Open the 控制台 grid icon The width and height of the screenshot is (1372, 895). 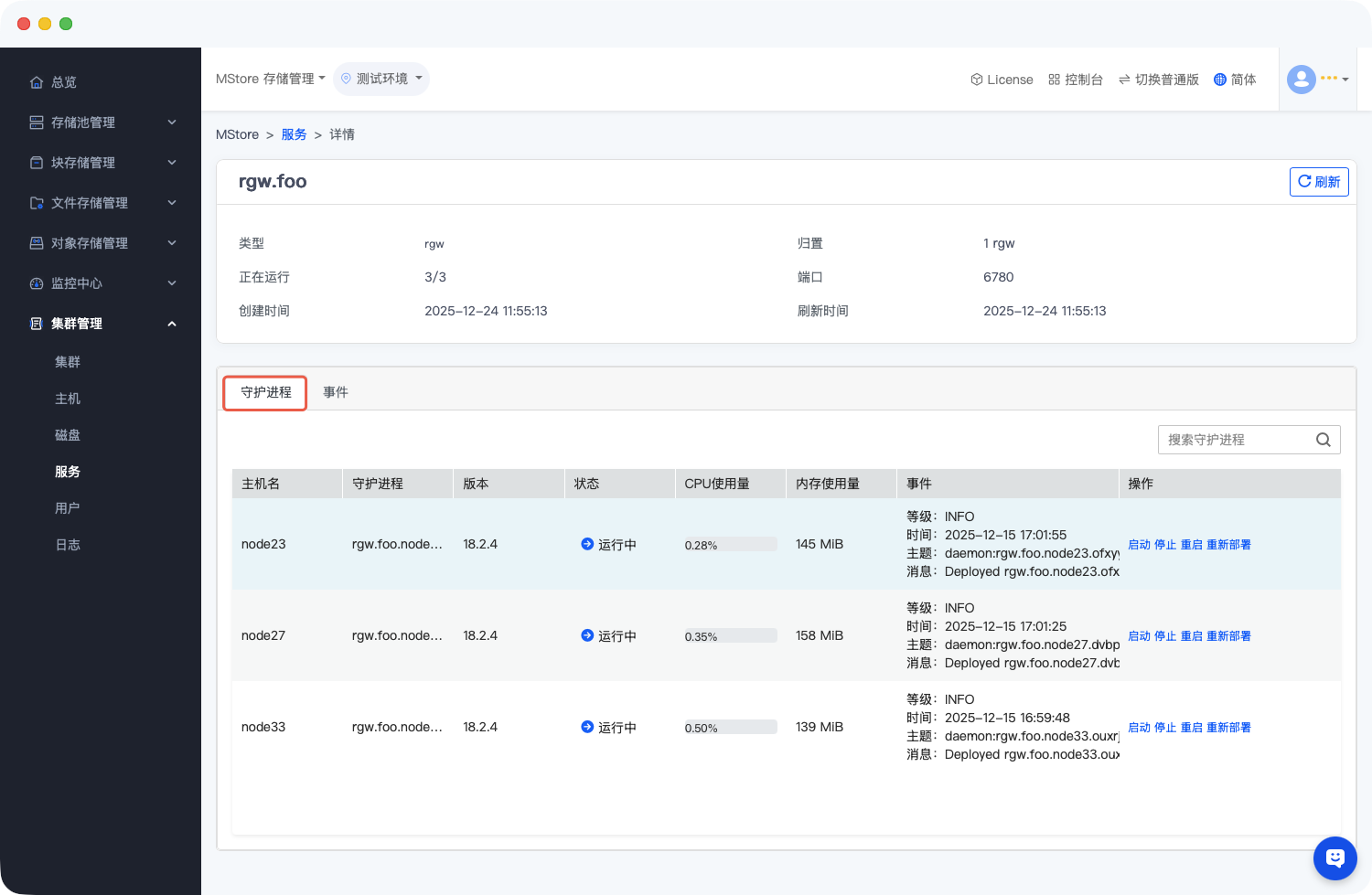coord(1054,80)
